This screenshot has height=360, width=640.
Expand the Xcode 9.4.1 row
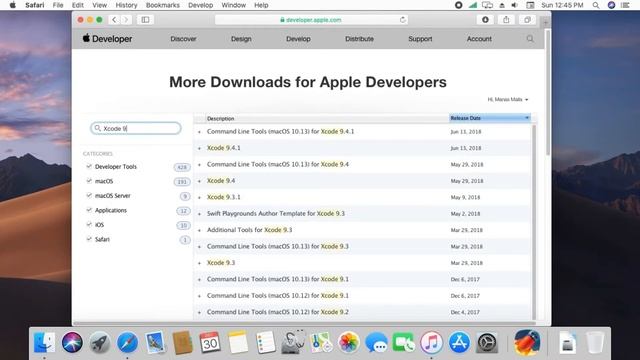point(200,148)
